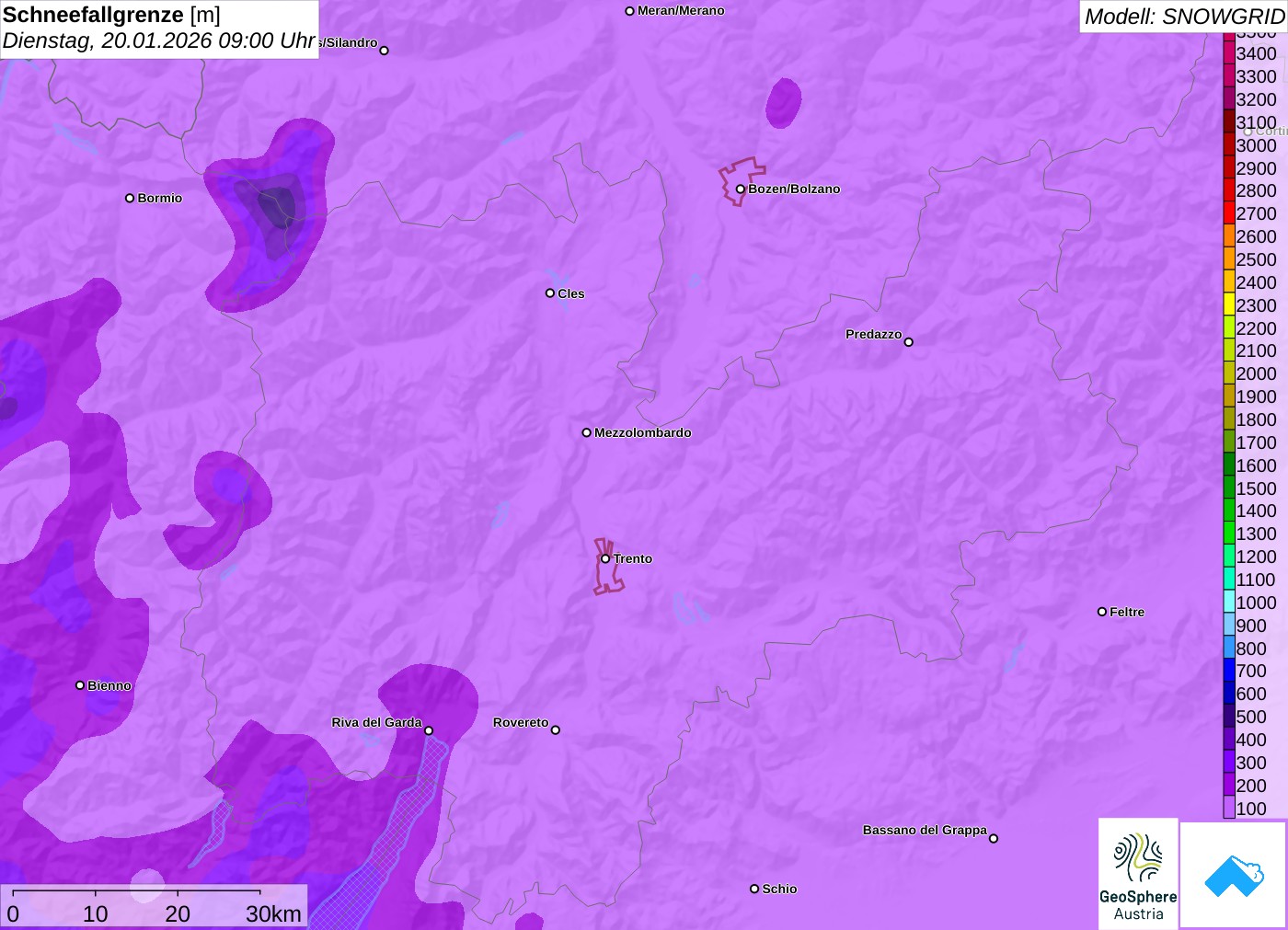Click the Trento label text
1288x930 pixels.
pos(633,558)
